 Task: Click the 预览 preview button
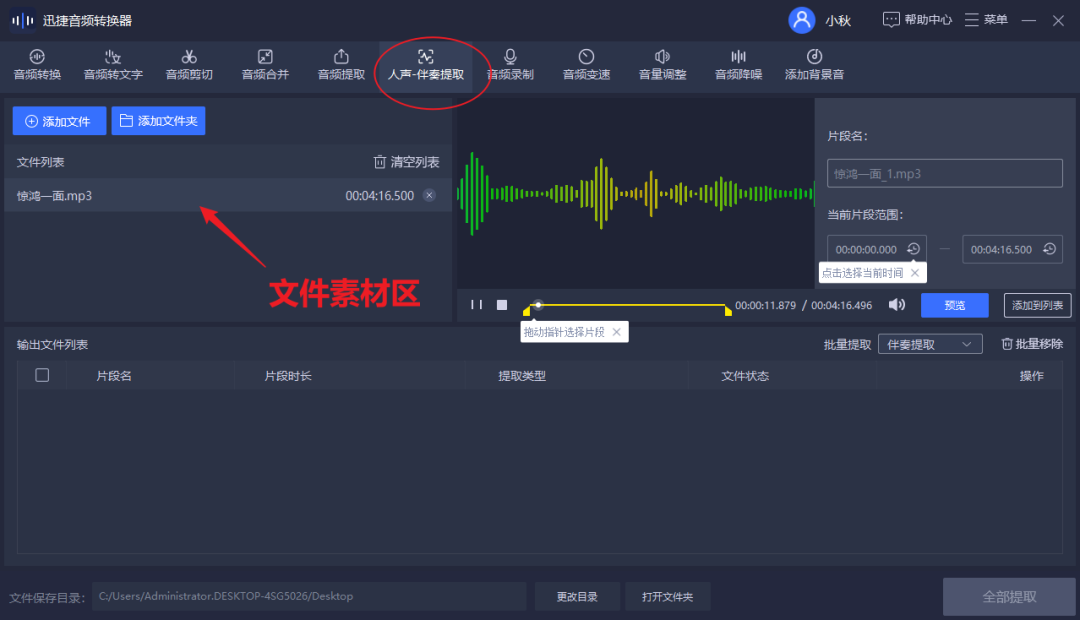click(955, 305)
